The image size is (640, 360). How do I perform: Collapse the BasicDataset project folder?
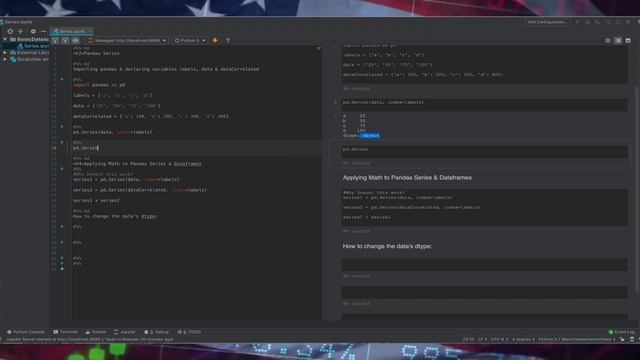click(x=5, y=39)
